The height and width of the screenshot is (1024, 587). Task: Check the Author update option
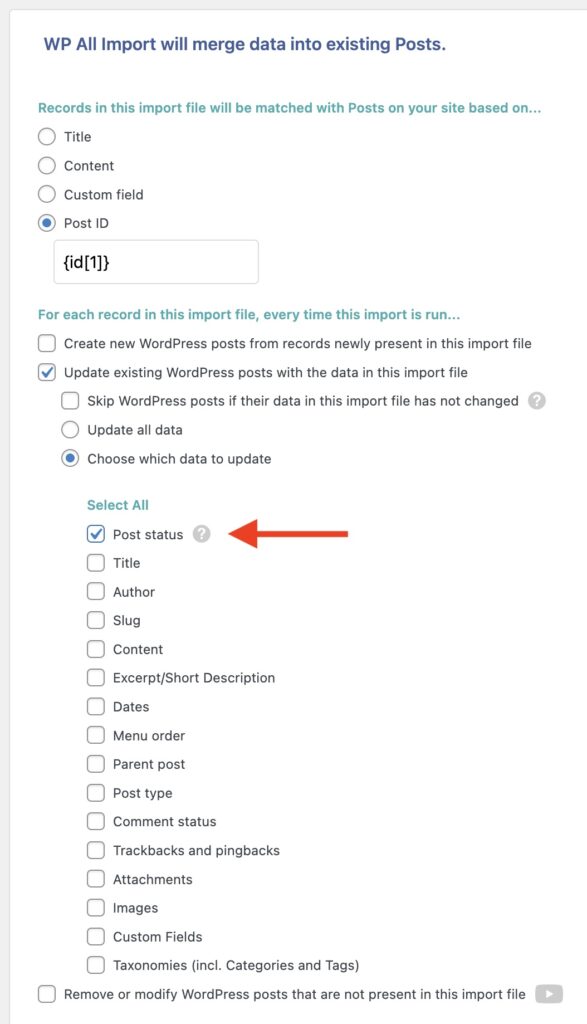pos(96,592)
